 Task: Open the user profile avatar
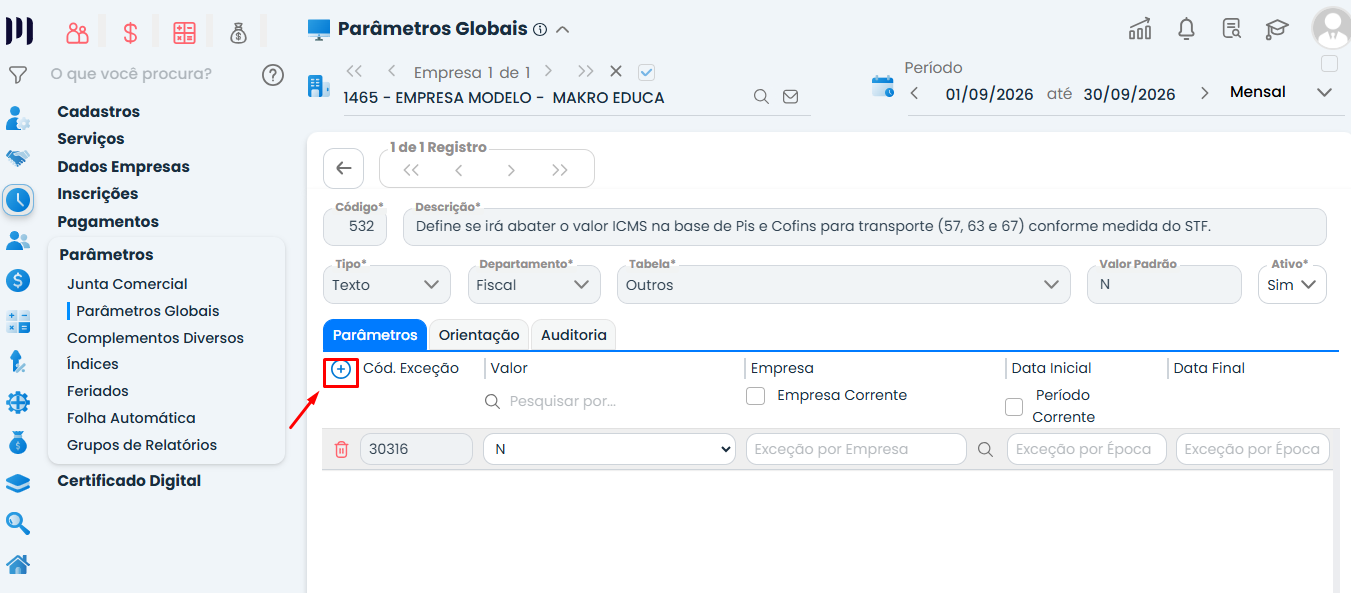[1331, 28]
